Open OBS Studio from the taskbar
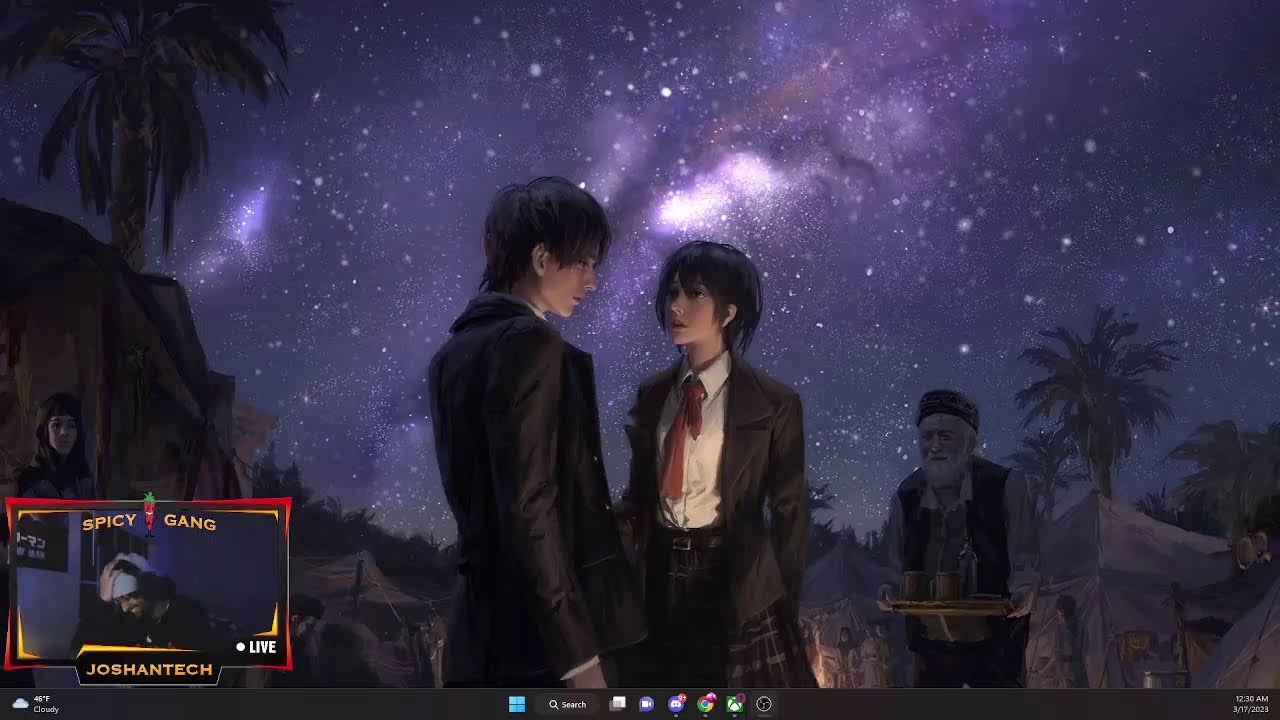The width and height of the screenshot is (1280, 720). coord(764,704)
